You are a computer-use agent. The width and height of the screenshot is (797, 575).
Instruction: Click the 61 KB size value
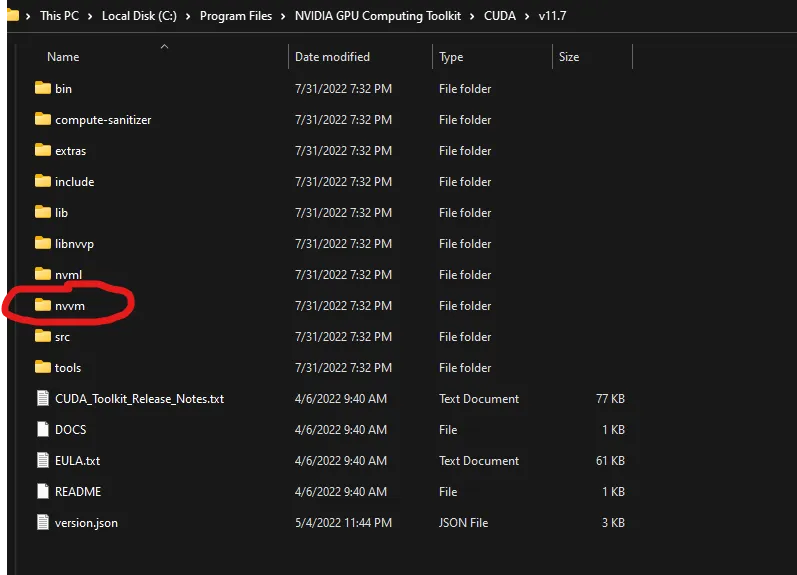610,461
